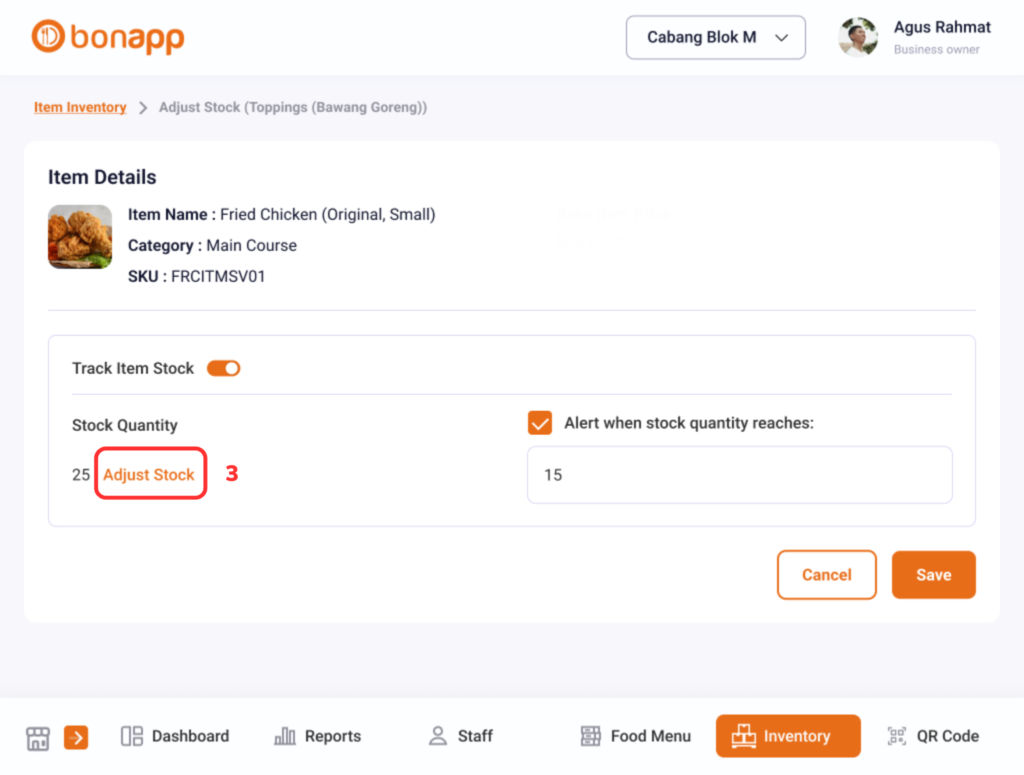The width and height of the screenshot is (1024, 775).
Task: Click the bonapp logo icon
Action: [47, 37]
